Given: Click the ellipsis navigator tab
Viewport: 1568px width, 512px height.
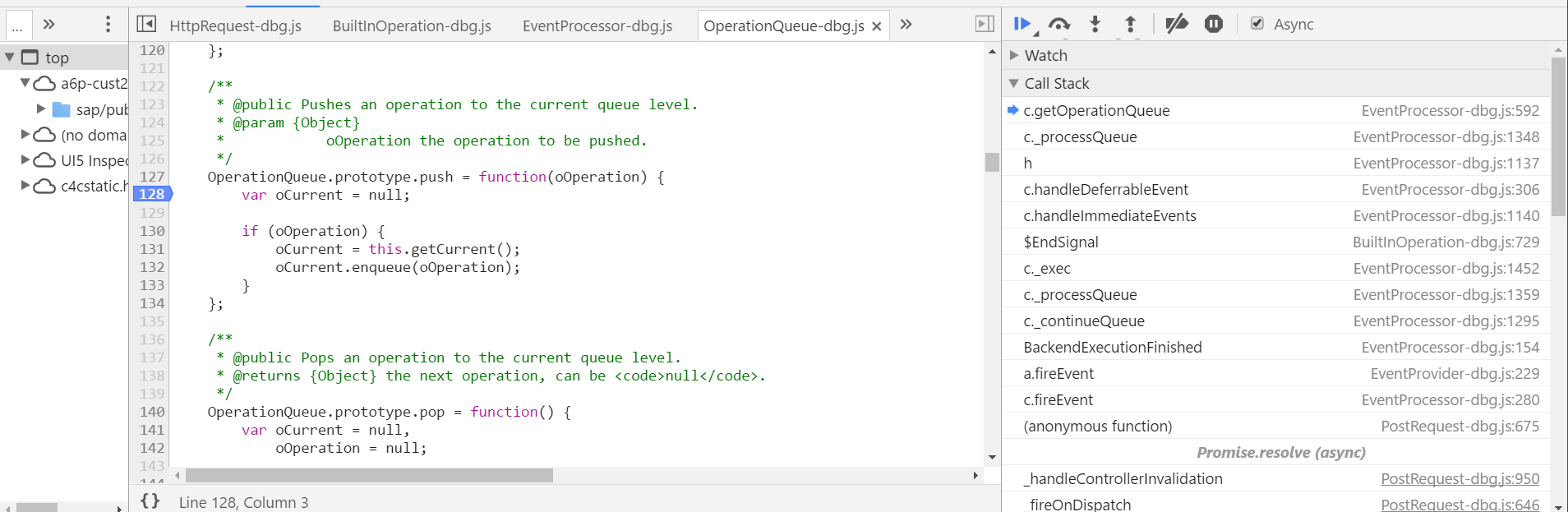Looking at the screenshot, I should [17, 26].
